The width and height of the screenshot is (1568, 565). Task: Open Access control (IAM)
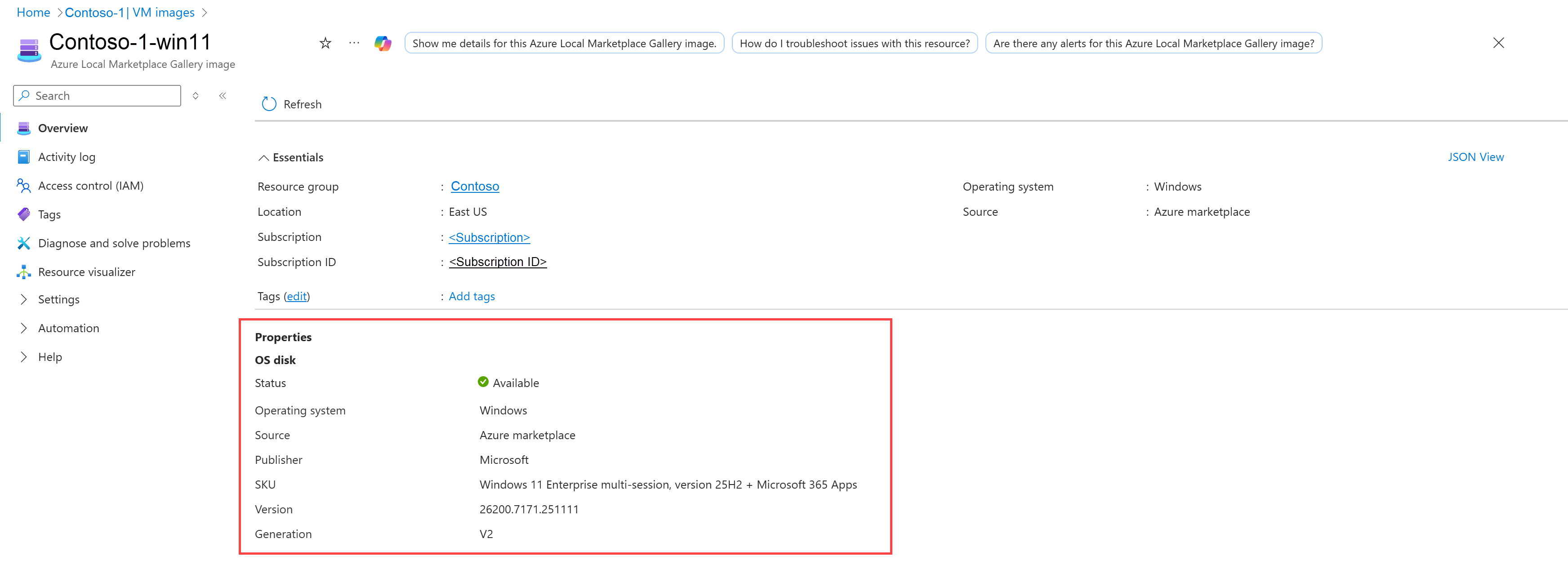coord(91,186)
